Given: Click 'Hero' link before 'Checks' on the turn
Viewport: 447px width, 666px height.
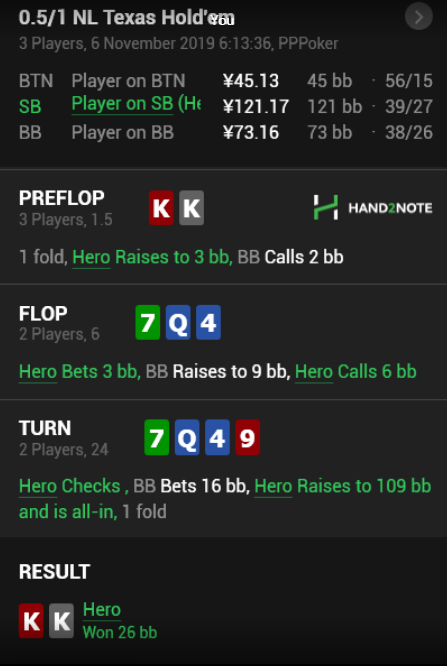Looking at the screenshot, I should pyautogui.click(x=38, y=486).
